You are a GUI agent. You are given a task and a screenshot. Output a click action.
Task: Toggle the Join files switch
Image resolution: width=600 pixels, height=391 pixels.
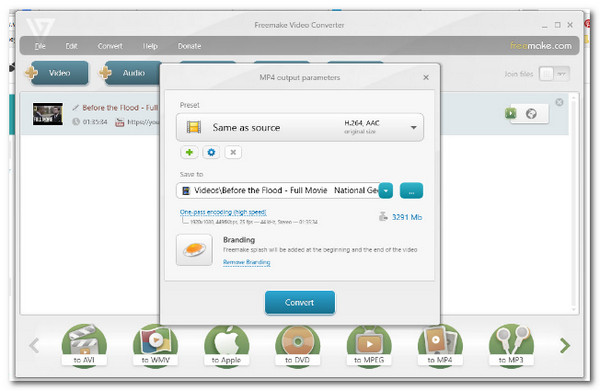554,74
